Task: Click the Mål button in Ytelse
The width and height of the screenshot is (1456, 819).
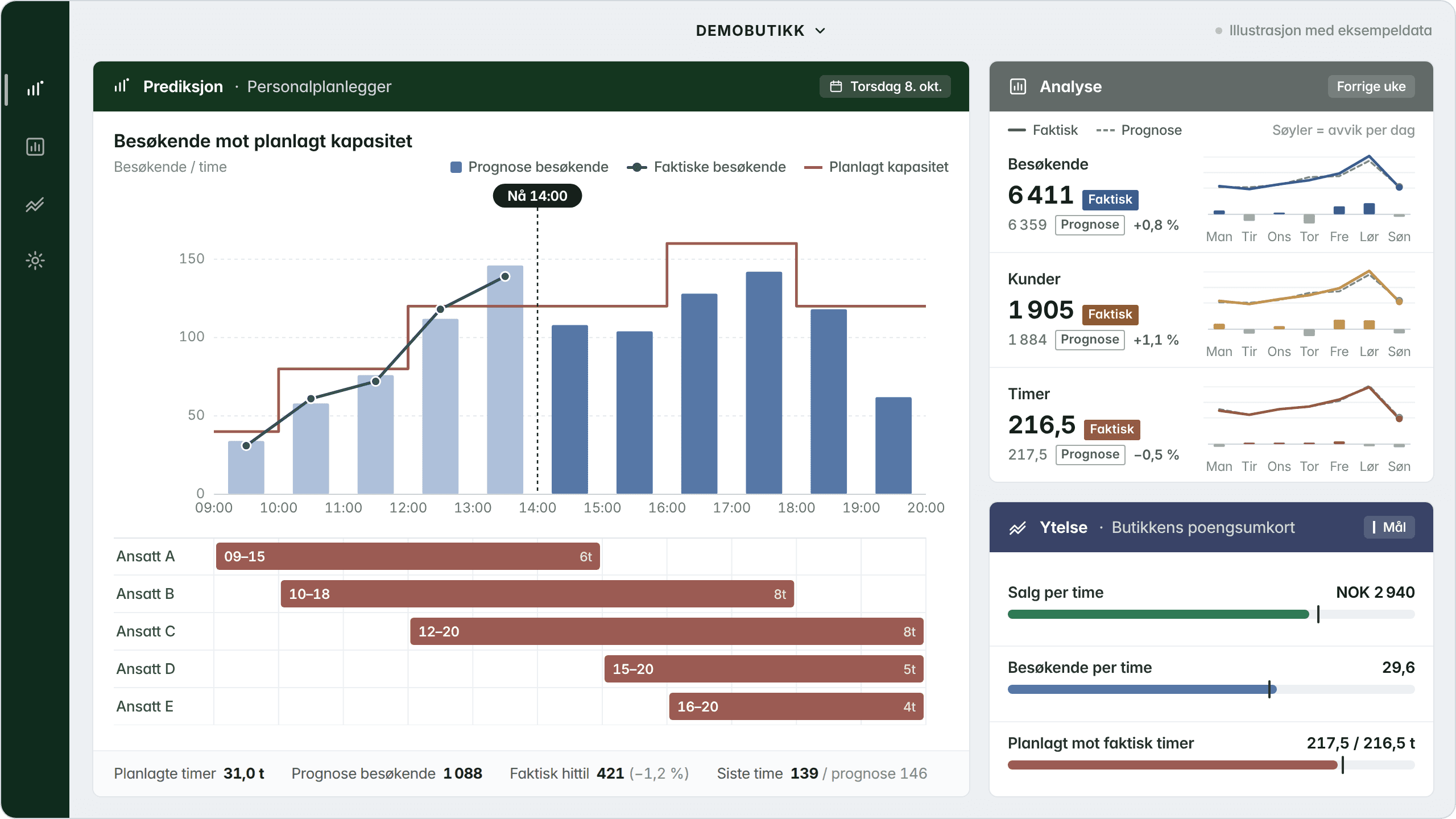Action: 1389,527
